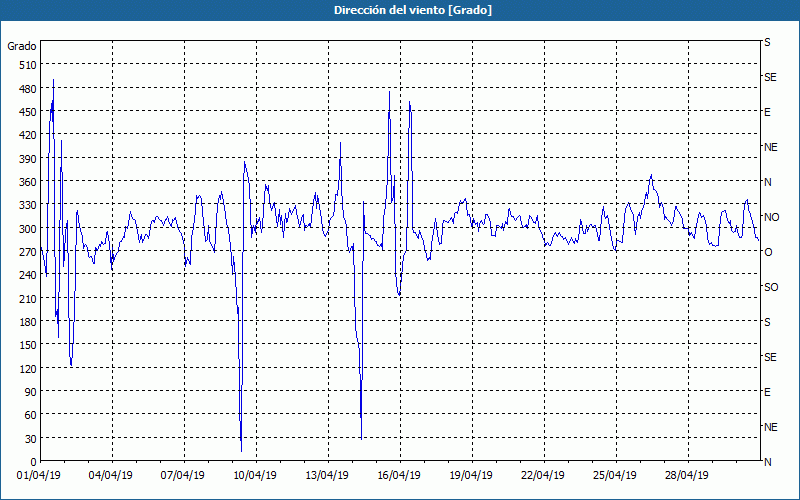The width and height of the screenshot is (800, 500).
Task: Click the 420 value on the y-axis
Action: point(28,135)
